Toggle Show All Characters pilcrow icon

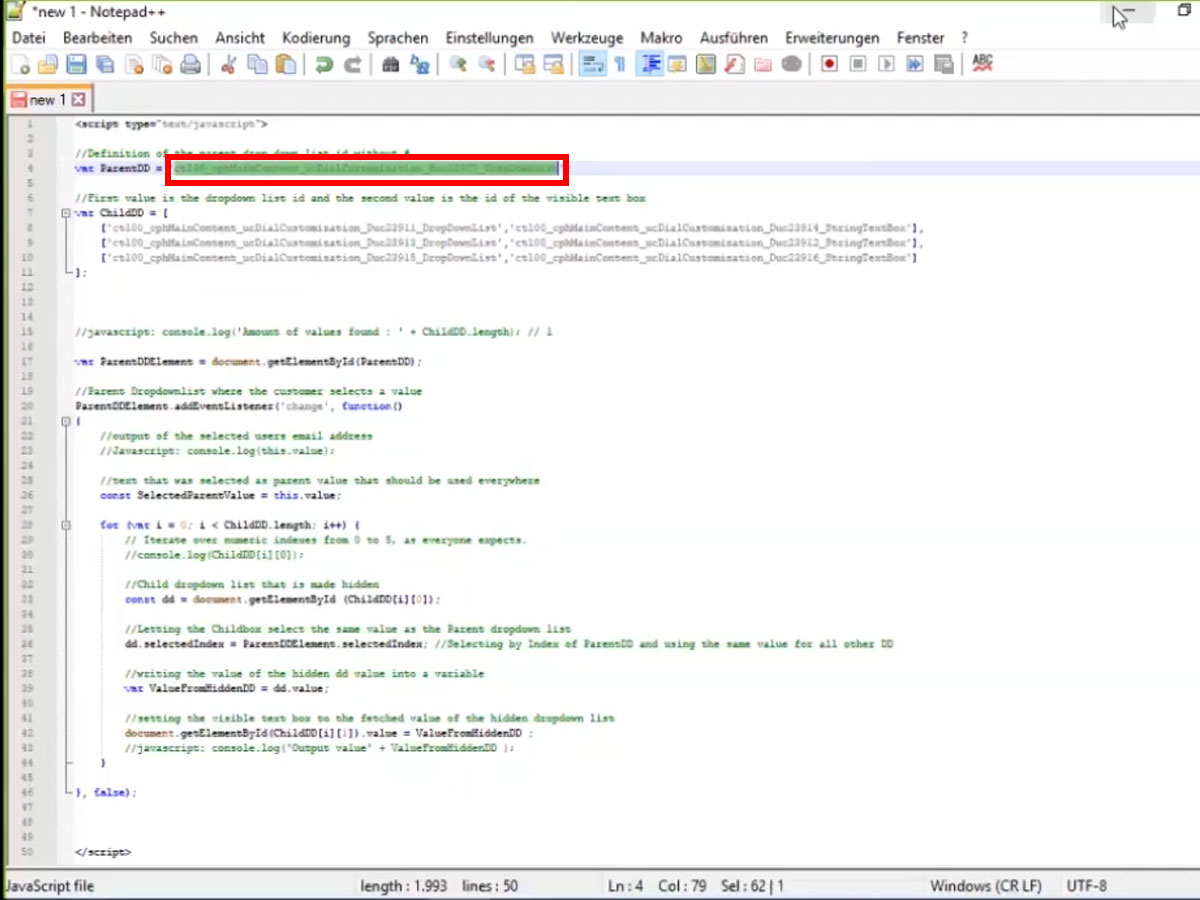(x=620, y=65)
